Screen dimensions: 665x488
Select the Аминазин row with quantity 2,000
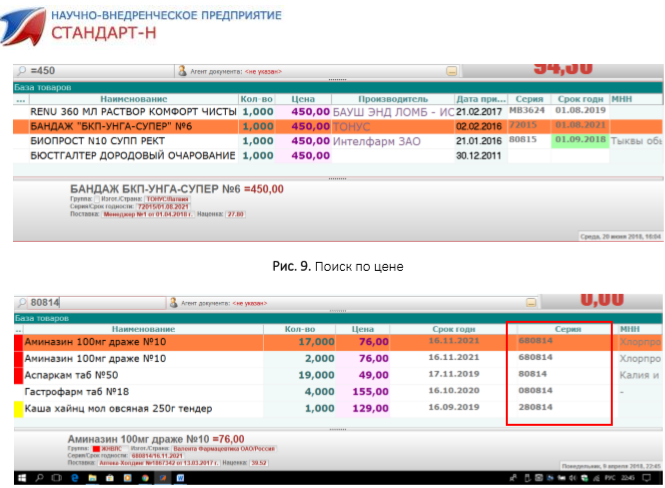(x=338, y=359)
